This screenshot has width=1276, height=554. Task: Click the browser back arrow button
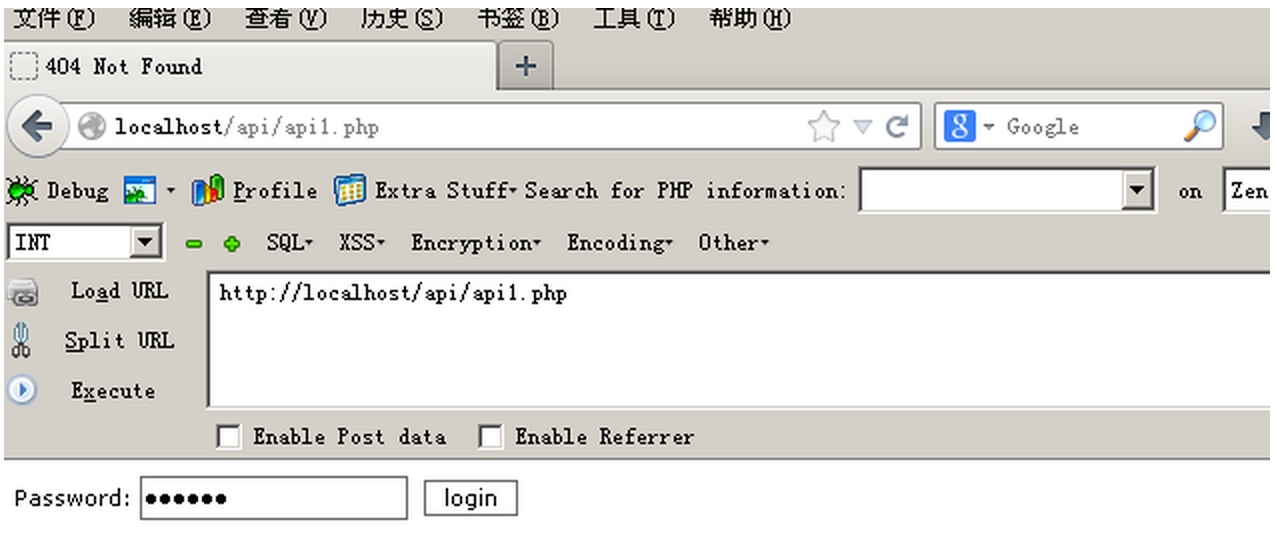pos(36,127)
